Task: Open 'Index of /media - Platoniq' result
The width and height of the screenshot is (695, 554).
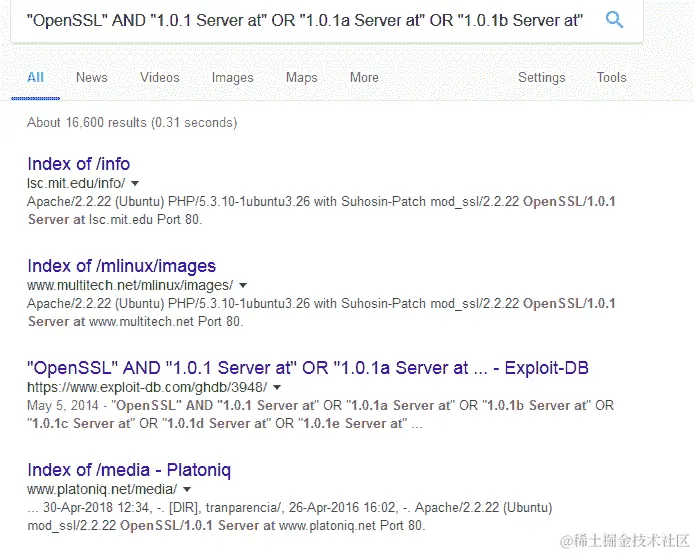Action: 129,470
